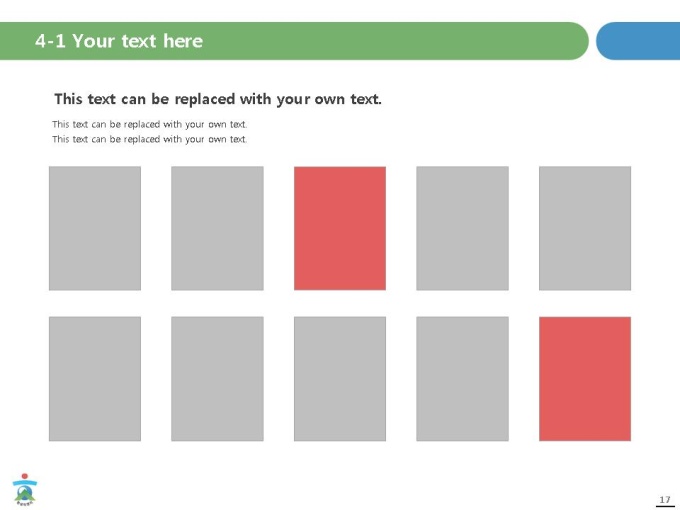Select the last gray placeholder in top row
Image resolution: width=680 pixels, height=510 pixels.
[585, 228]
